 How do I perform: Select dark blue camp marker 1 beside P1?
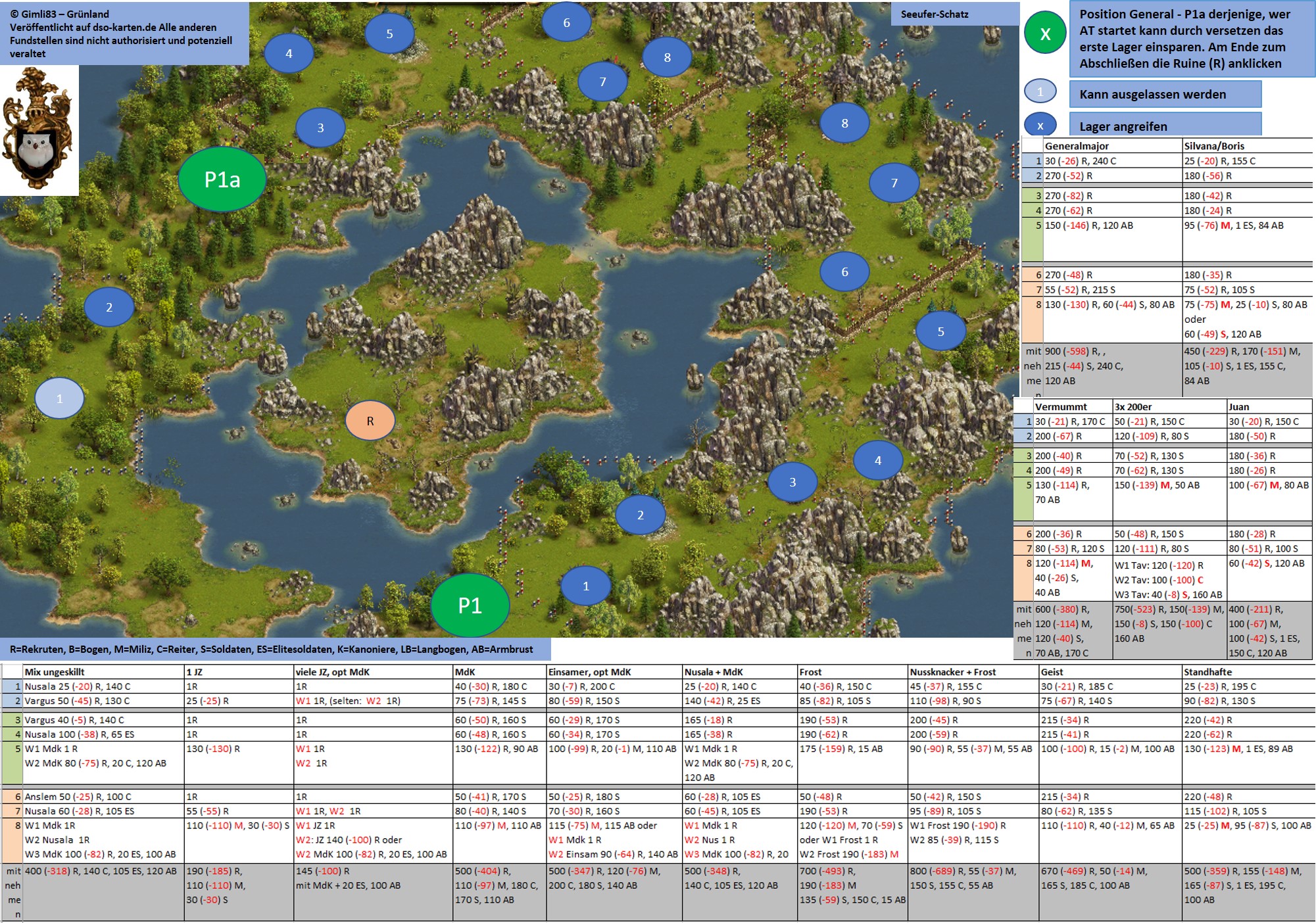[586, 586]
